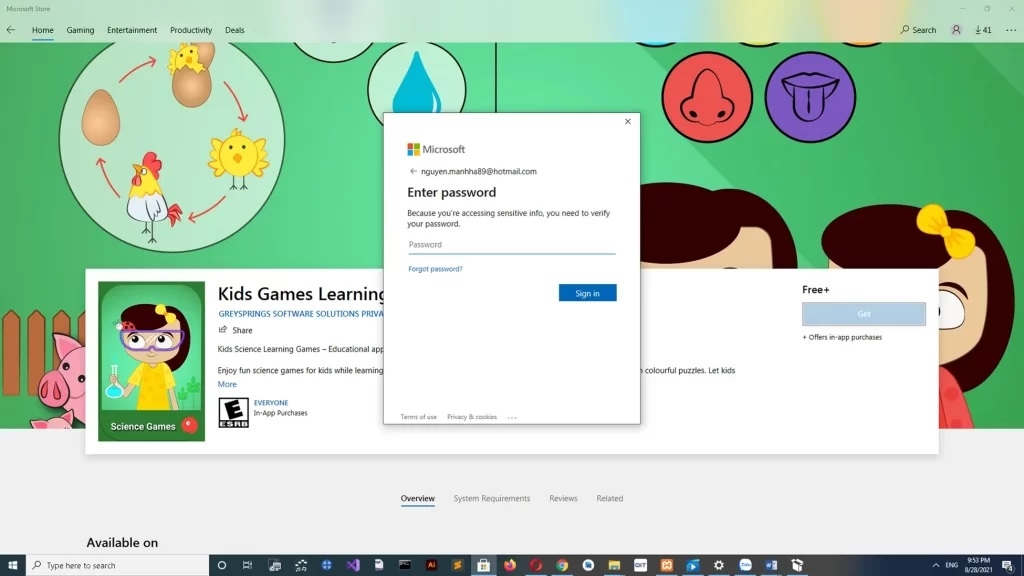Open the Entertainment tab
Image resolution: width=1024 pixels, height=576 pixels.
pyautogui.click(x=132, y=30)
